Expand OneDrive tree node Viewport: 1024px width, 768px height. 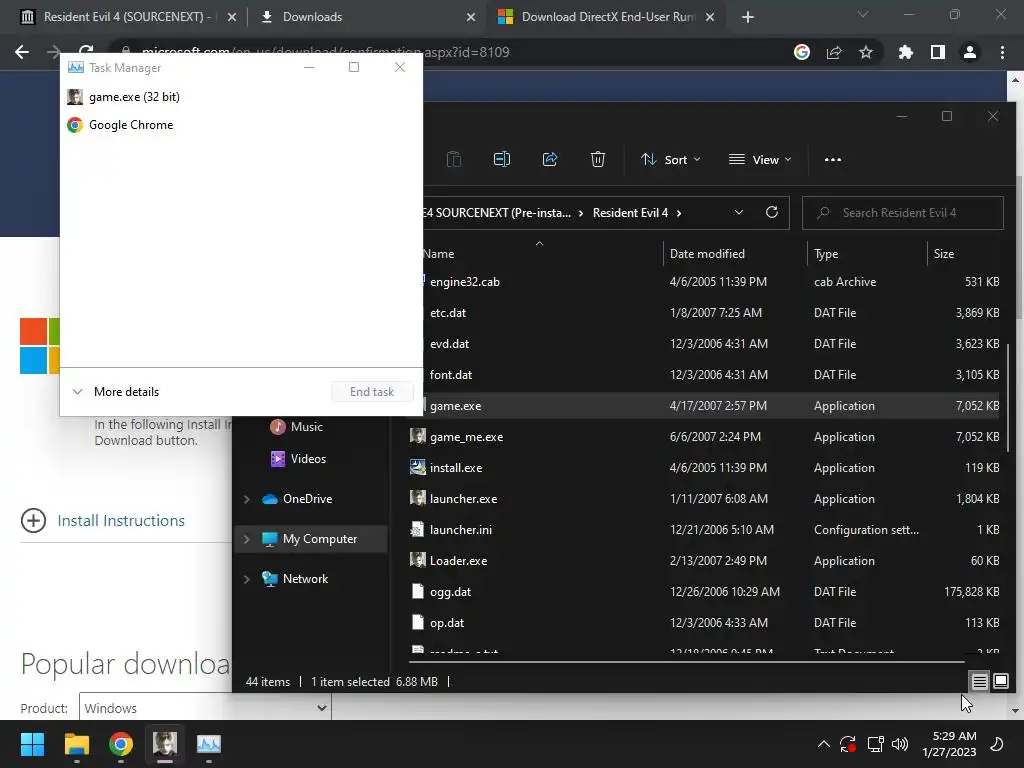pos(247,499)
